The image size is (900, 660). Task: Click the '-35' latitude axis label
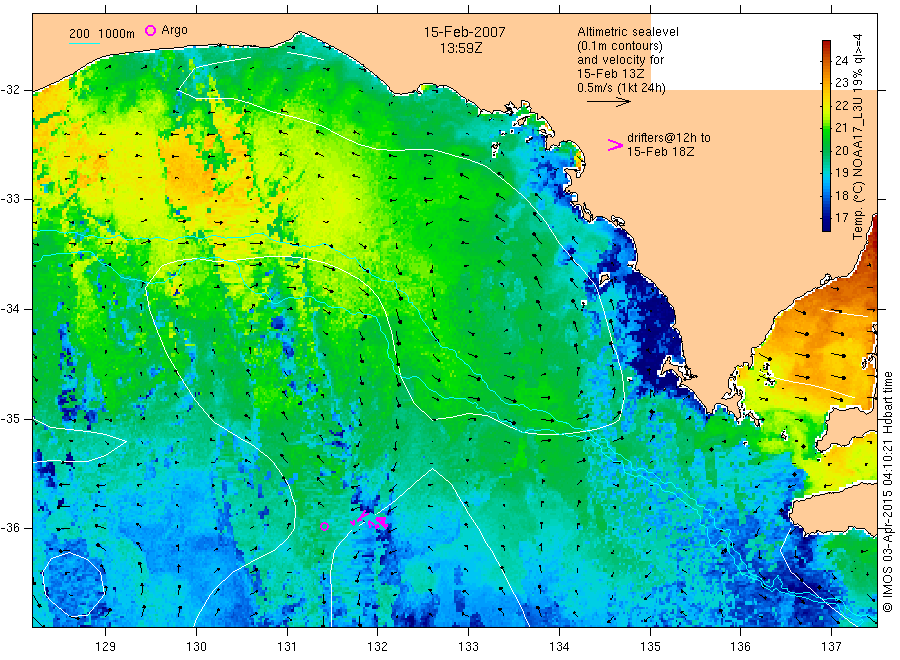[x=10, y=419]
